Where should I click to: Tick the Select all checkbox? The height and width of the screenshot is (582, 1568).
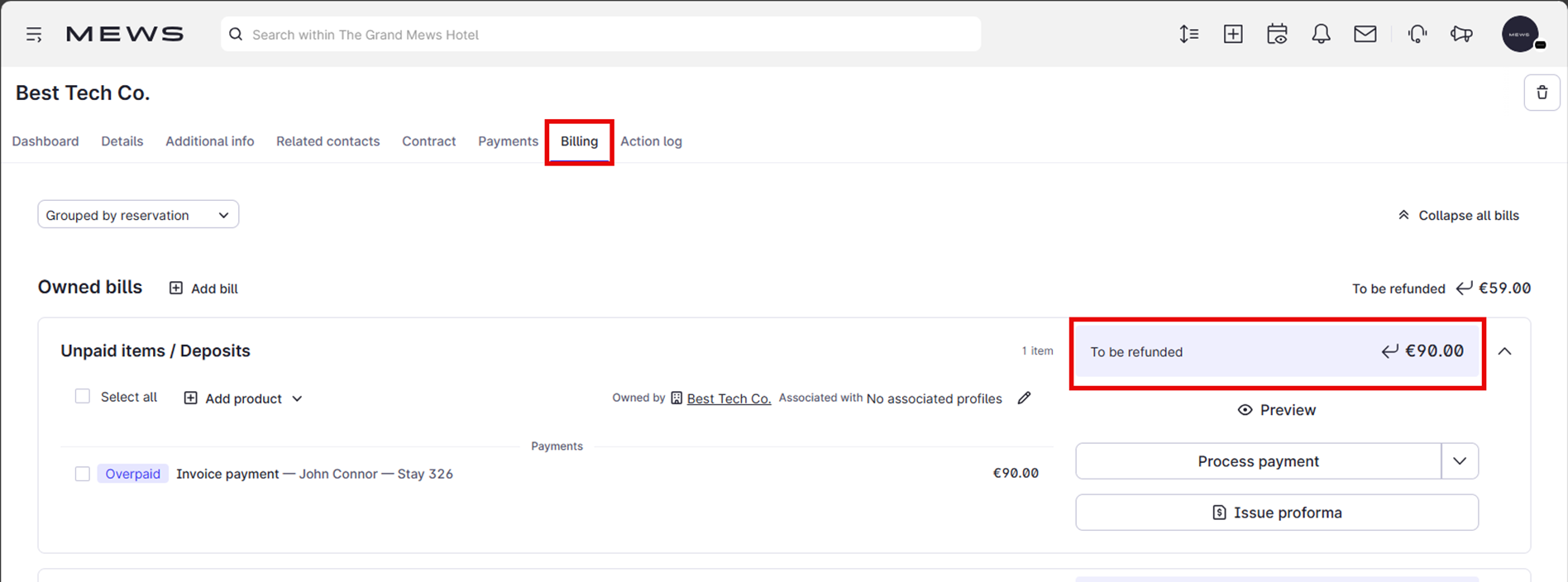tap(83, 397)
